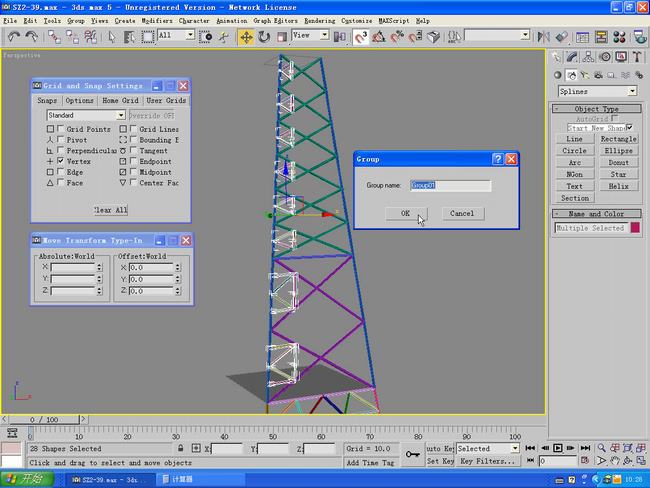Image resolution: width=650 pixels, height=488 pixels.
Task: Click the Zoom magnifier viewport icon
Action: [x=601, y=448]
